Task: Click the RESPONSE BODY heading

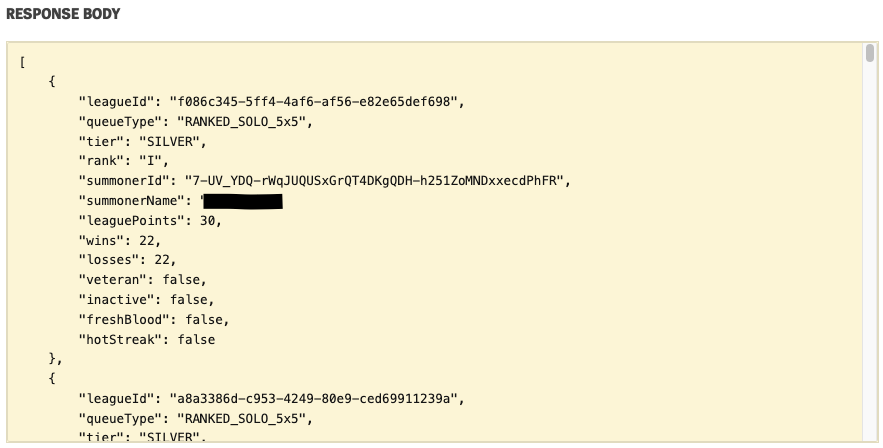Action: (x=63, y=15)
